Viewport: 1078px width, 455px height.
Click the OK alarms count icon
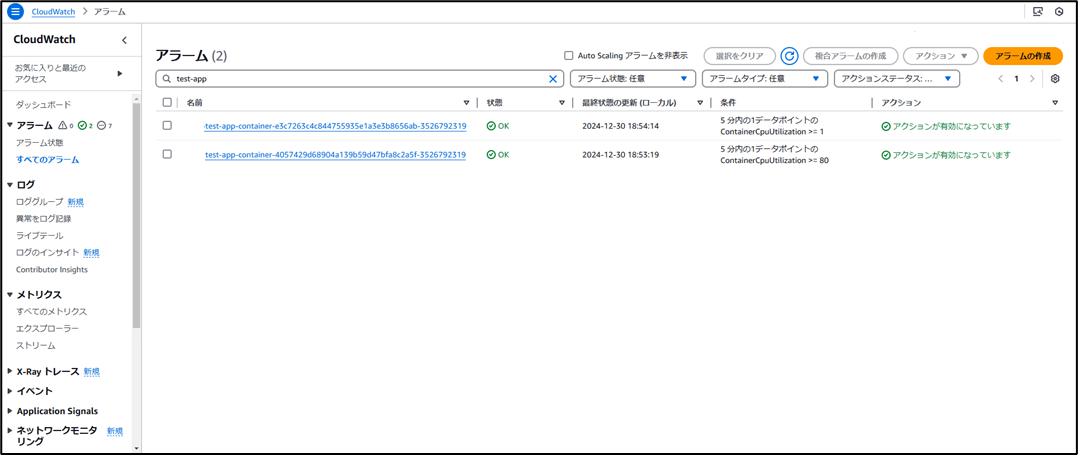coord(82,125)
